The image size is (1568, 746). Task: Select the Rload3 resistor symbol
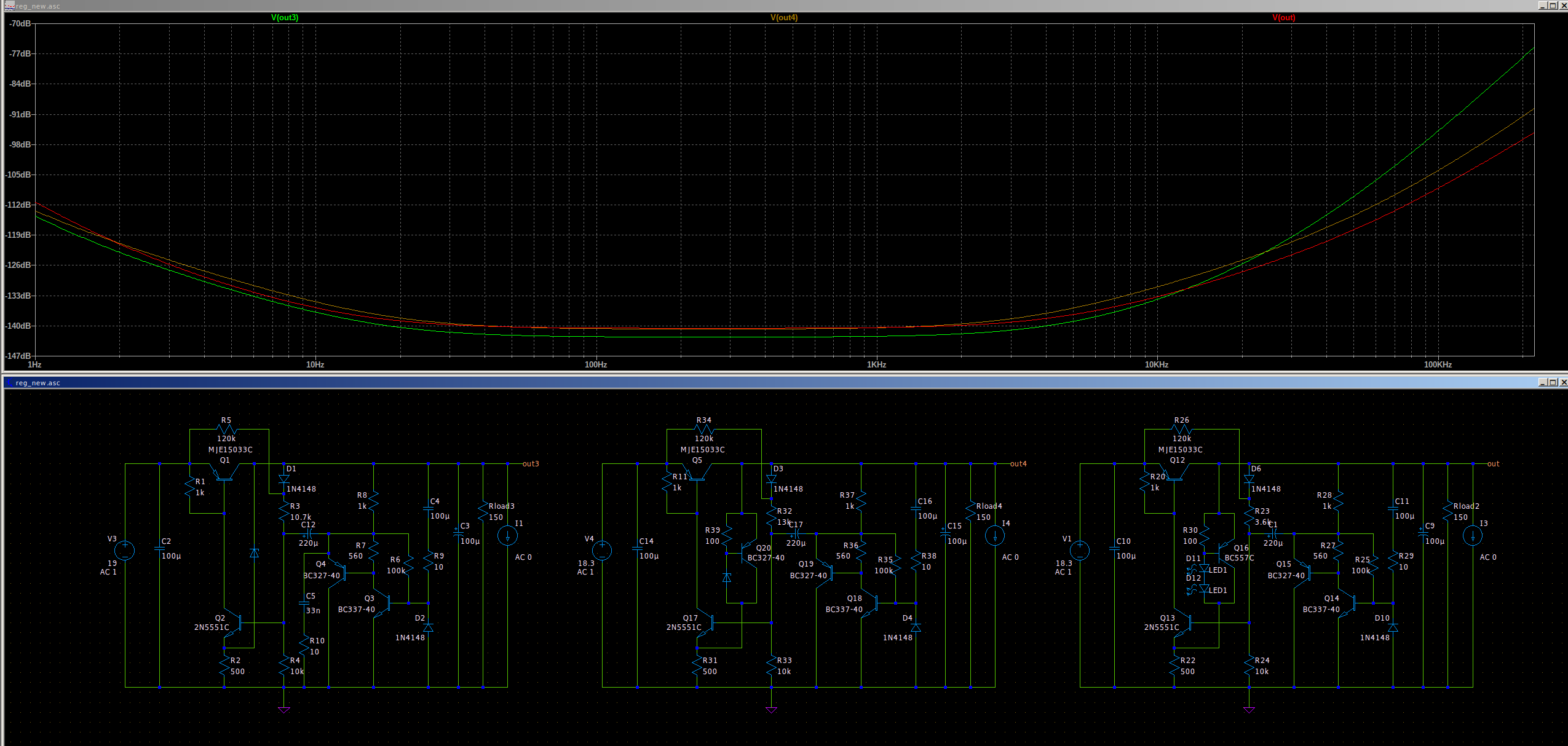tap(483, 512)
